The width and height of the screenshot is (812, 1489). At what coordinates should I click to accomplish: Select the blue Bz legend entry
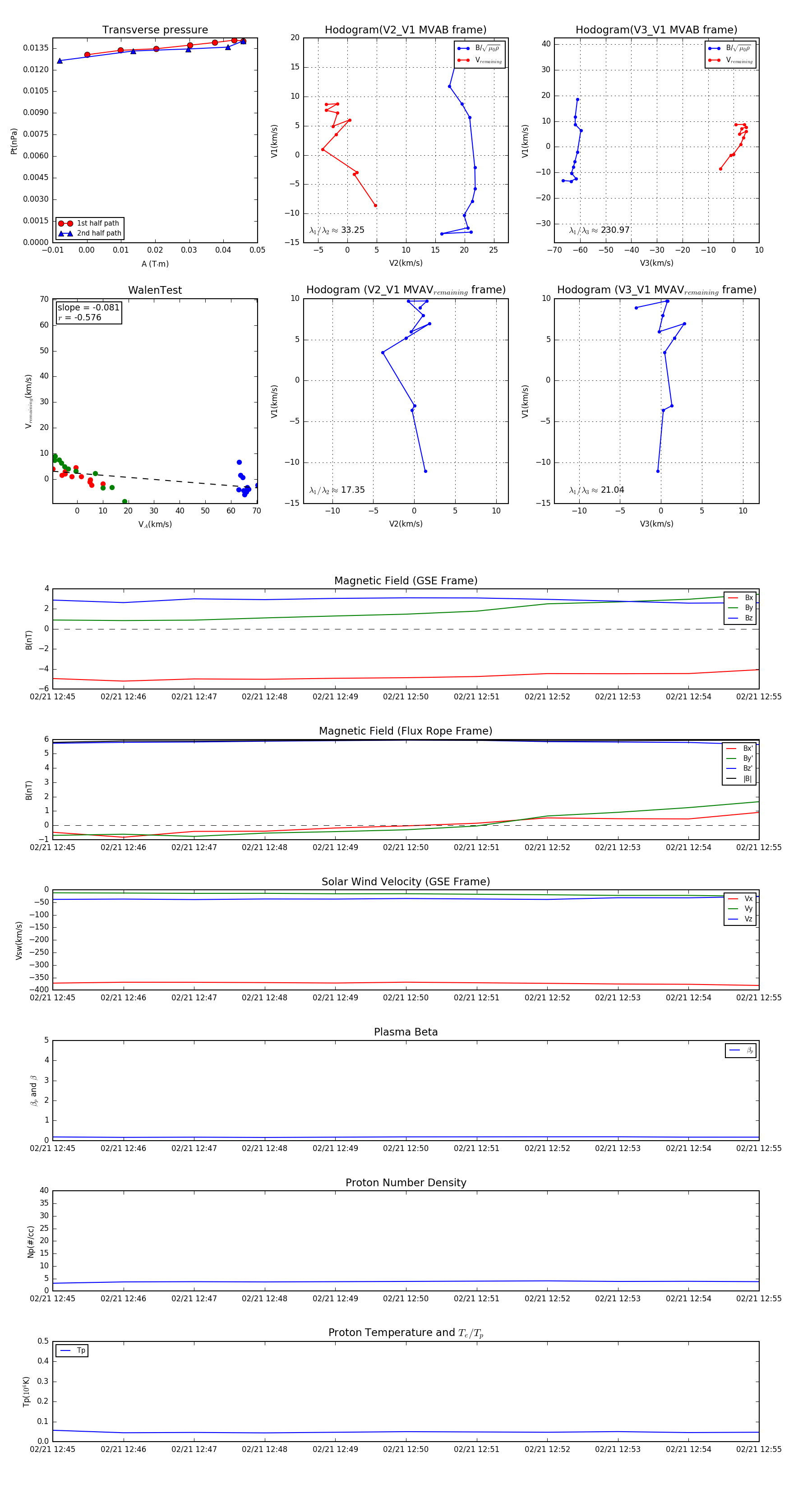point(740,618)
